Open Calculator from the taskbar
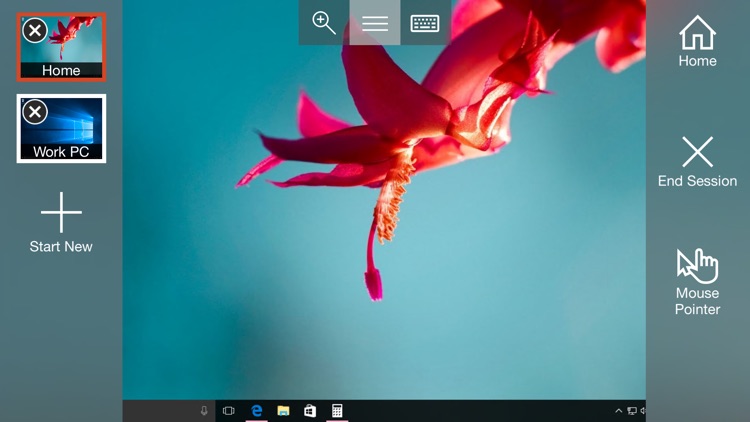 (337, 411)
